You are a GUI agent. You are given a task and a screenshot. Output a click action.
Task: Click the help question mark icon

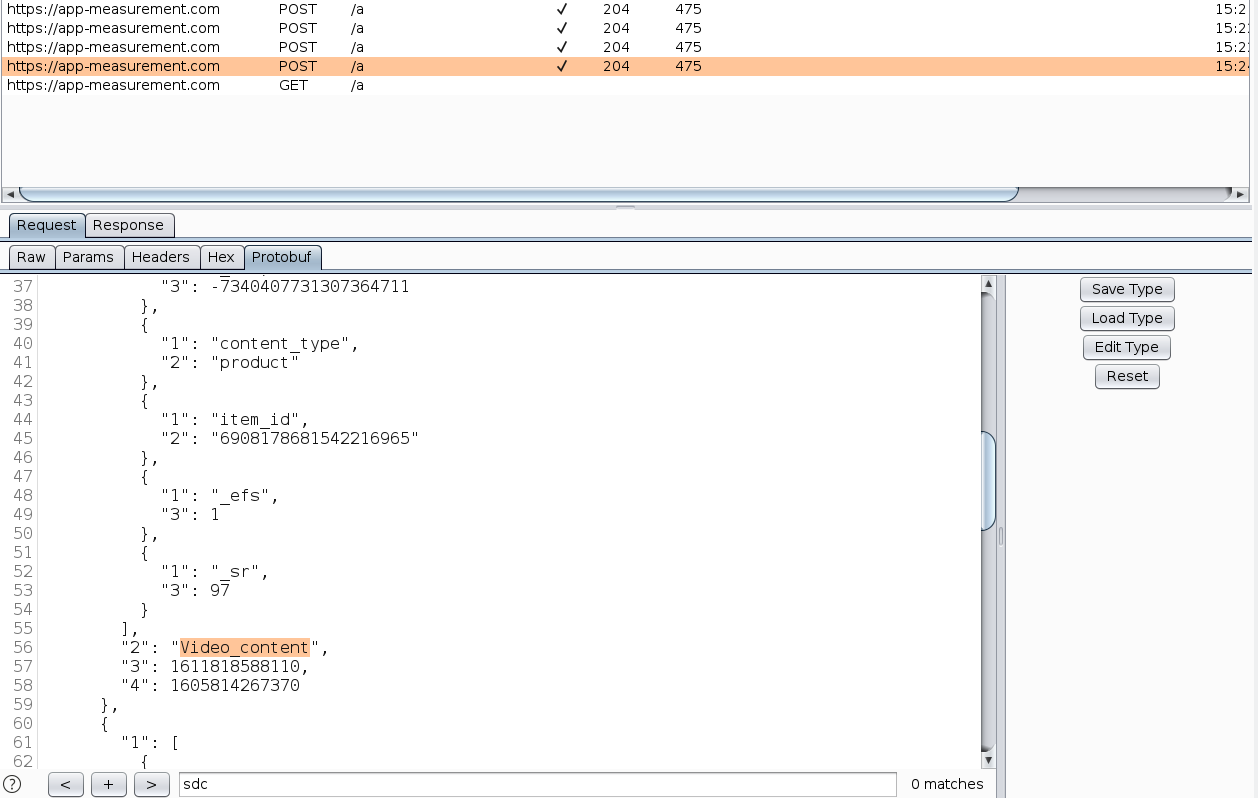point(12,784)
